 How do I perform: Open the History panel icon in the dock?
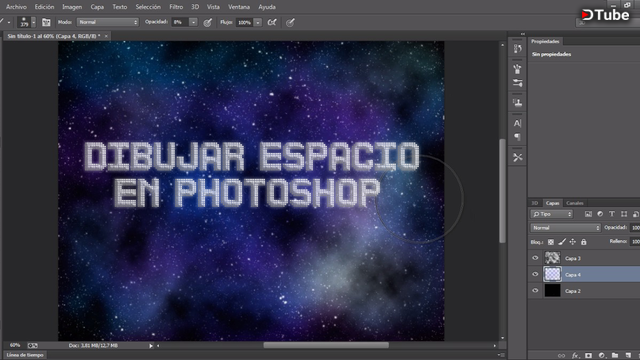coord(518,49)
